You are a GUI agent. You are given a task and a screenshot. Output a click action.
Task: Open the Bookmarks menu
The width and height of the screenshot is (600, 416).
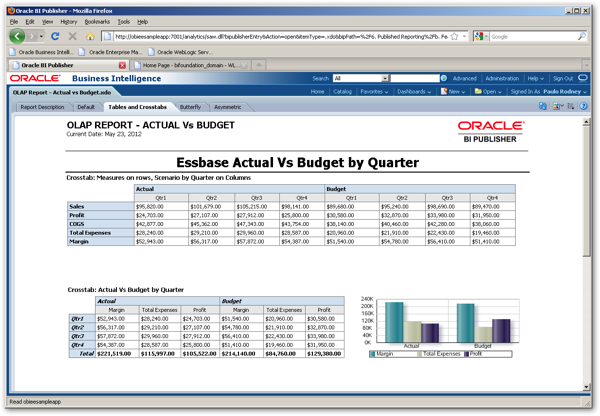coord(97,22)
